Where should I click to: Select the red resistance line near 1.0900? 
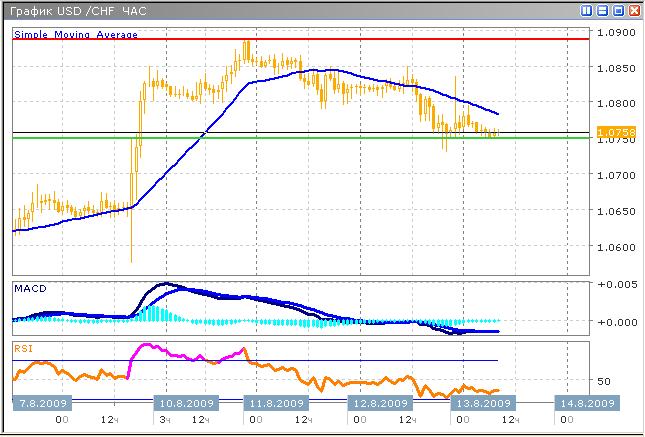(300, 39)
